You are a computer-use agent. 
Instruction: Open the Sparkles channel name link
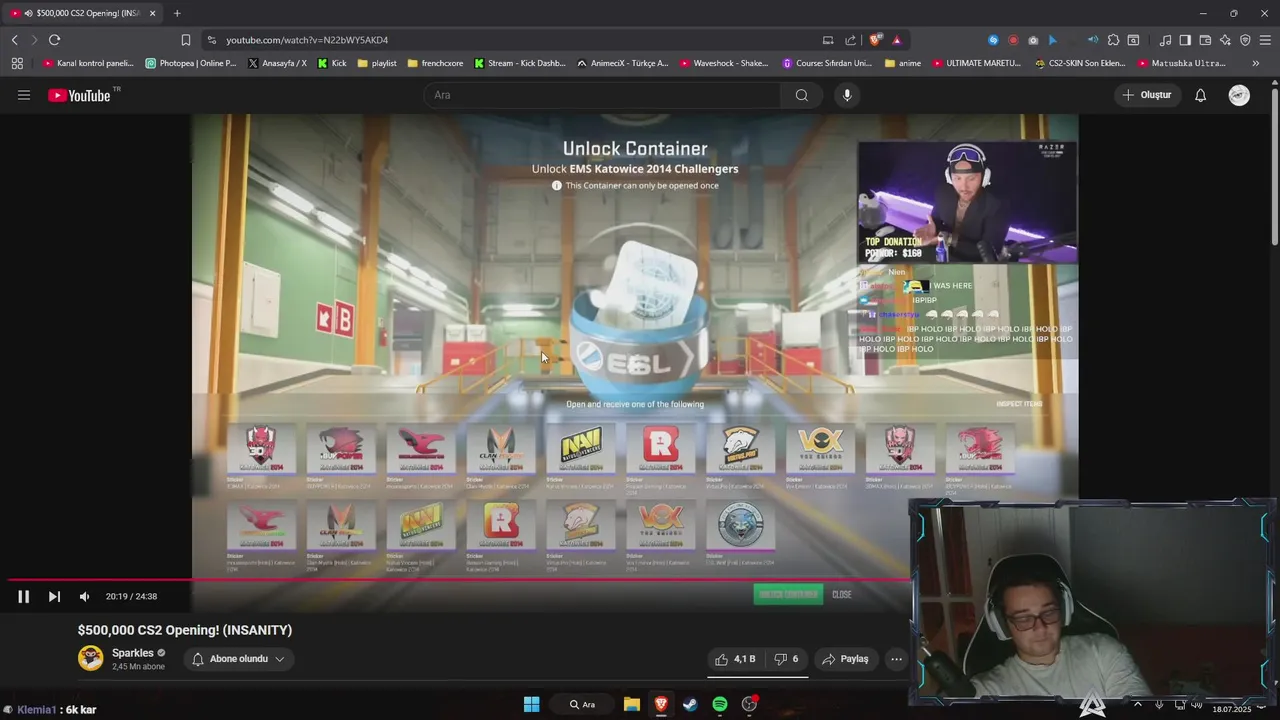coord(133,653)
